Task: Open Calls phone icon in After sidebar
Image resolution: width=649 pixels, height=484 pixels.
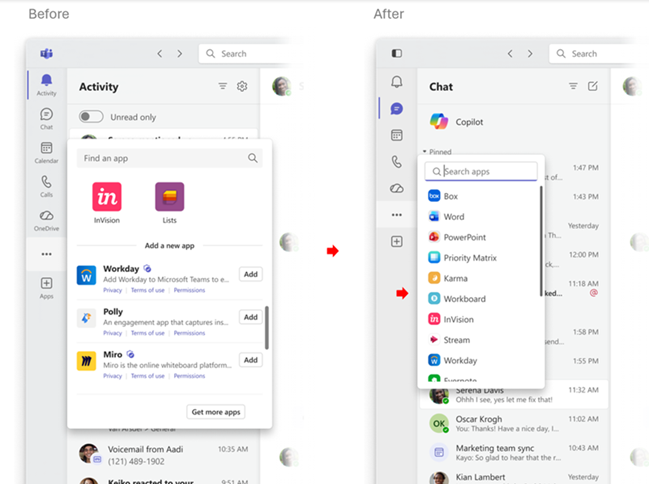Action: pyautogui.click(x=397, y=161)
